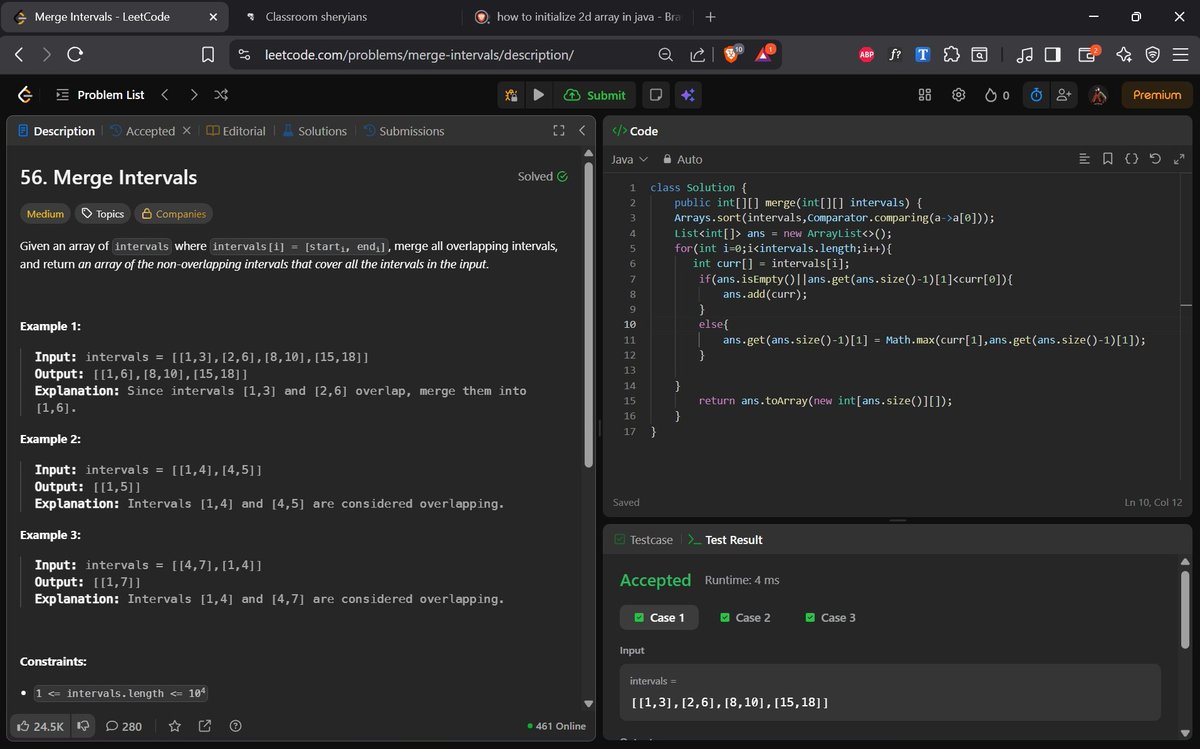Close the Accepted tab
This screenshot has width=1200, height=749.
point(186,131)
